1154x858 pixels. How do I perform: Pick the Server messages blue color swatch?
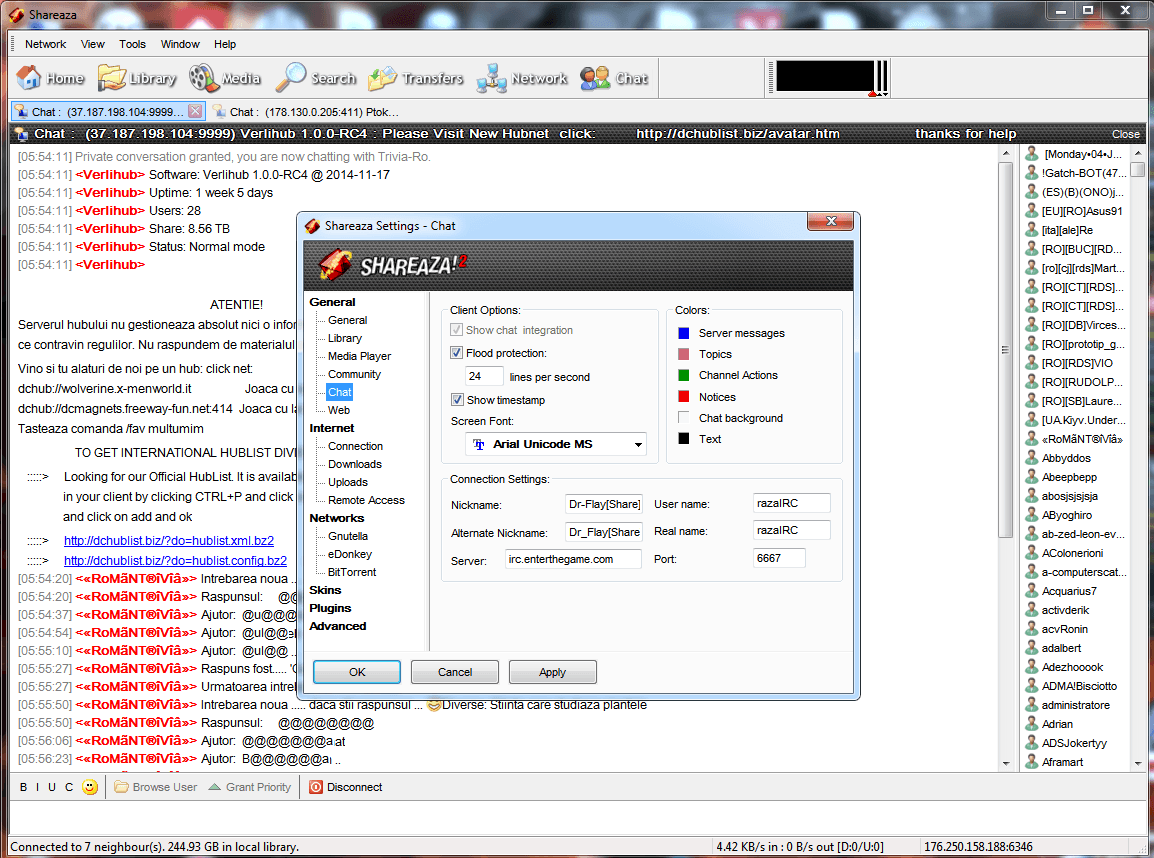point(684,333)
